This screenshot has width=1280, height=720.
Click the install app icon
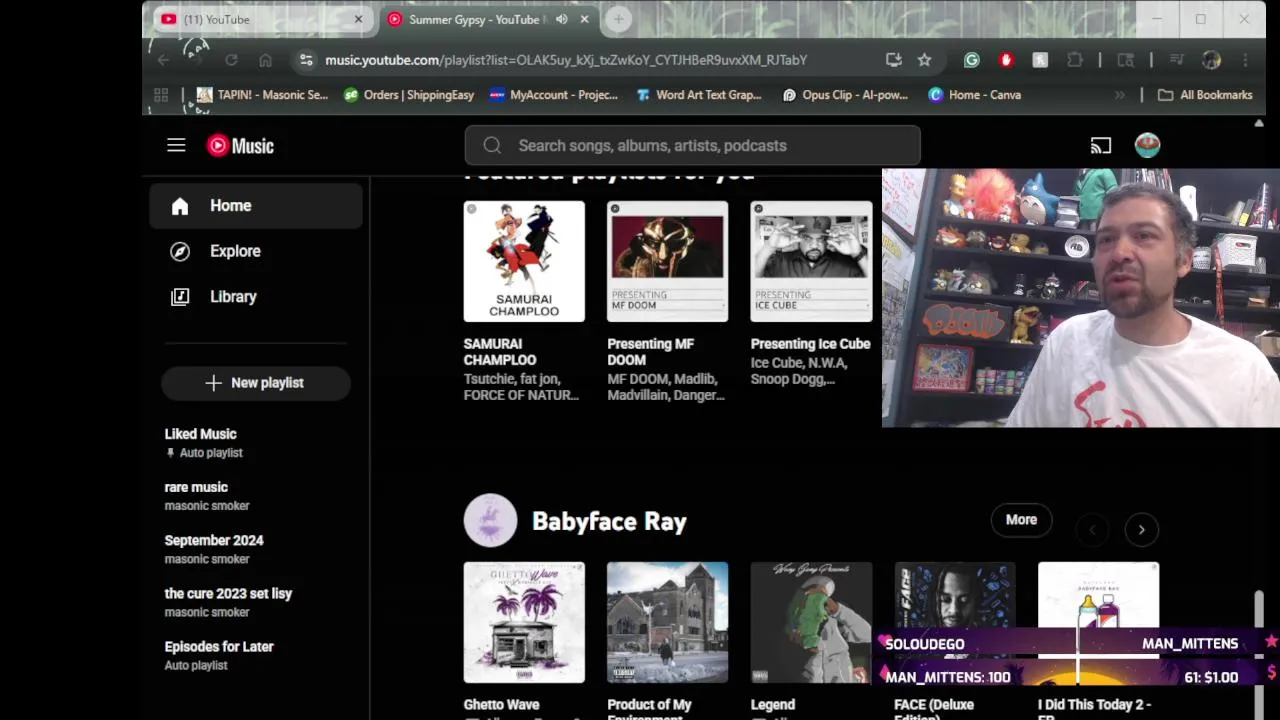point(893,60)
